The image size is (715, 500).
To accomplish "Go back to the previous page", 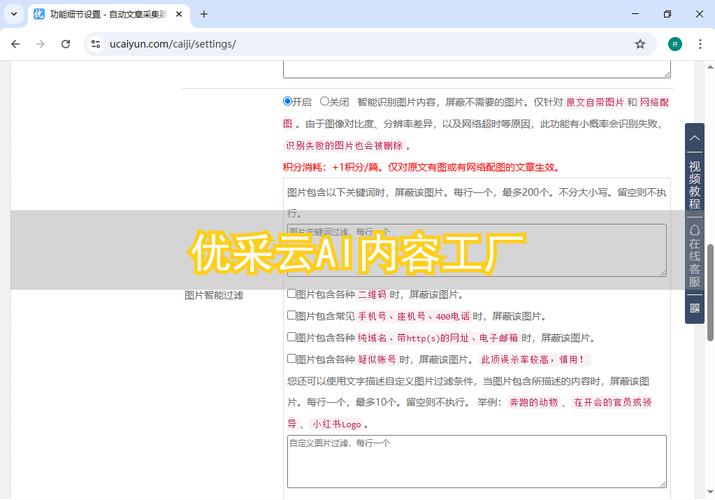I will click(x=16, y=44).
